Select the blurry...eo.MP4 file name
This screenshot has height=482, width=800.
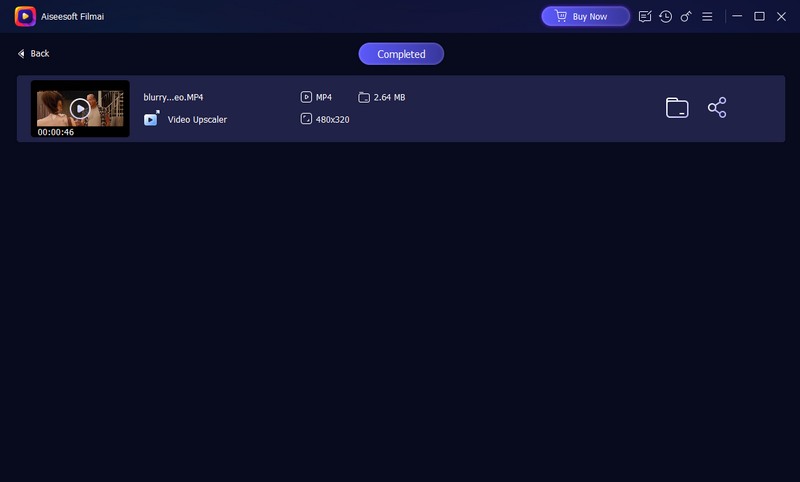click(173, 97)
